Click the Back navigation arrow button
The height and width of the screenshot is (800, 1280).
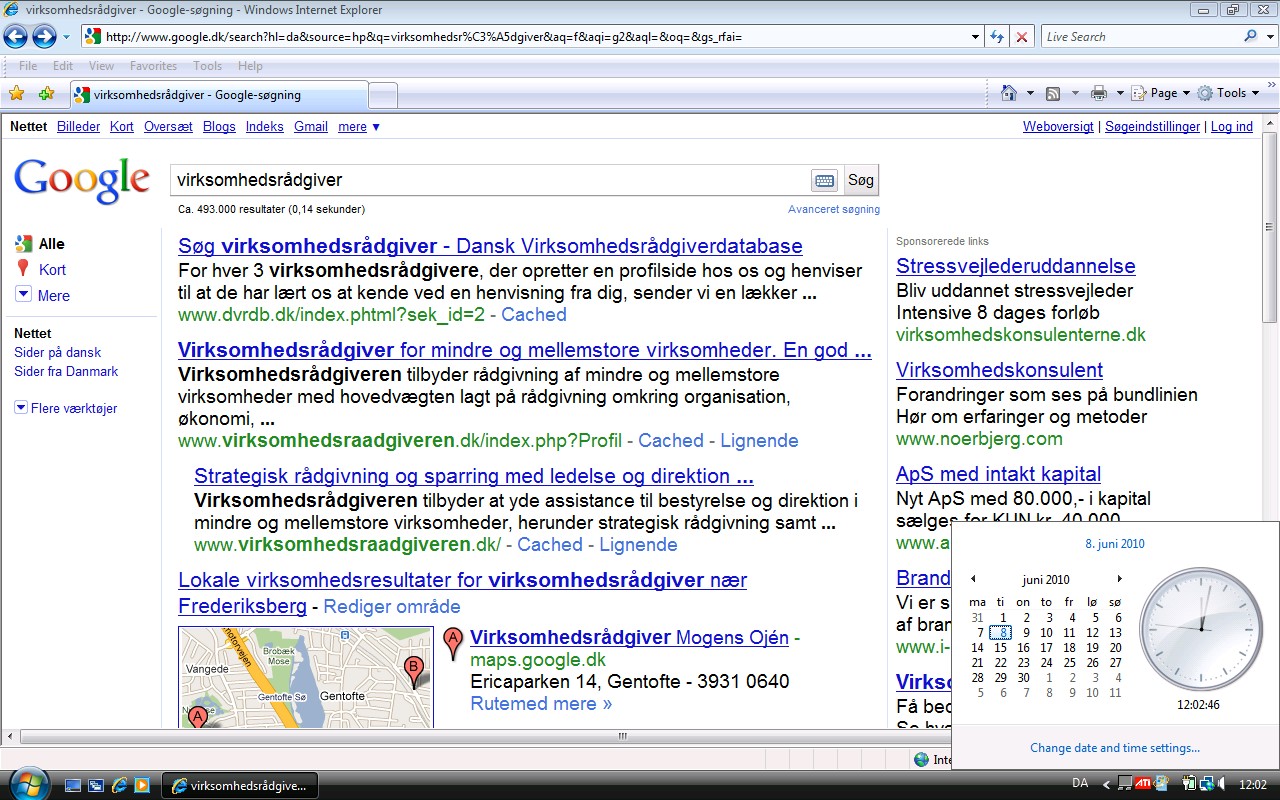point(16,37)
